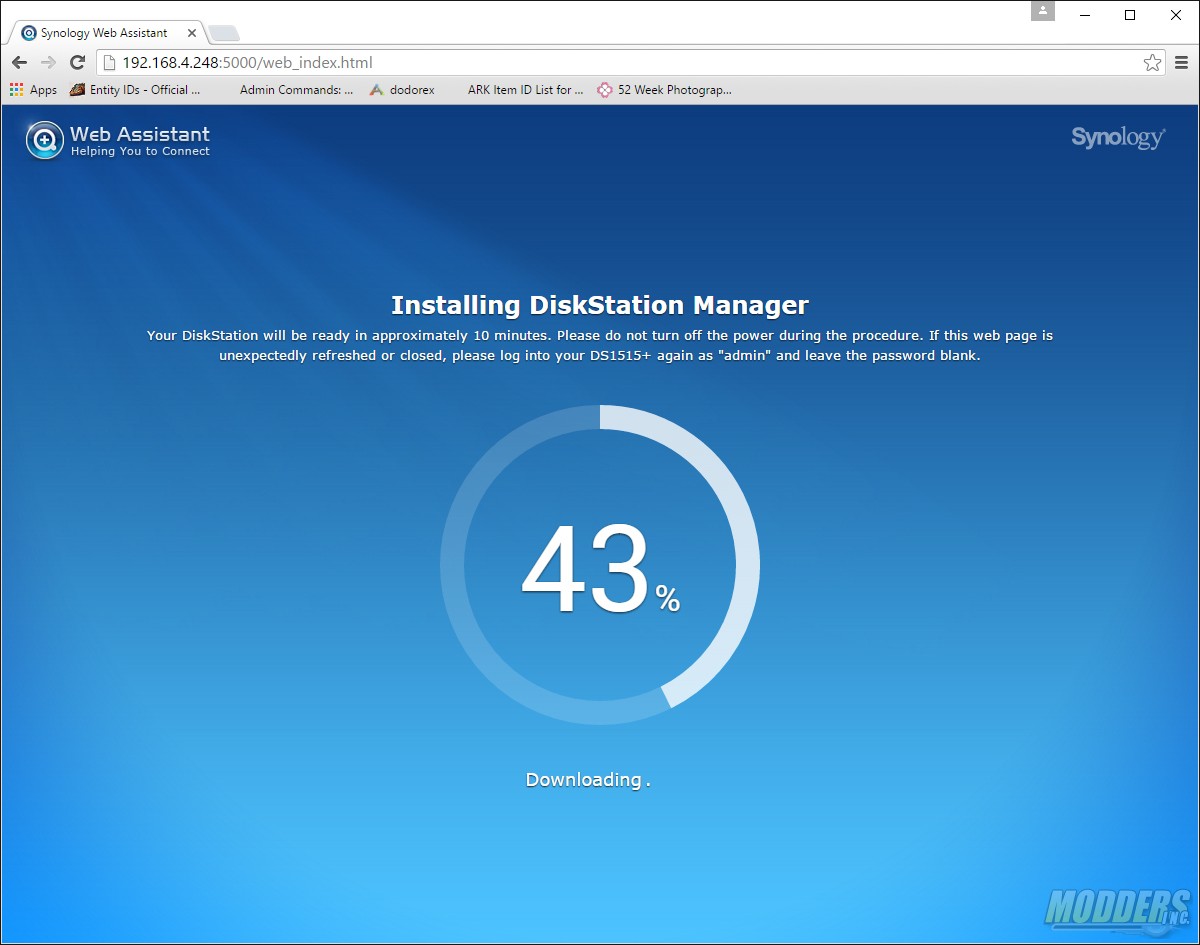Screen dimensions: 1200x945
Task: Close the Synology Web Assistant tab
Action: point(190,33)
